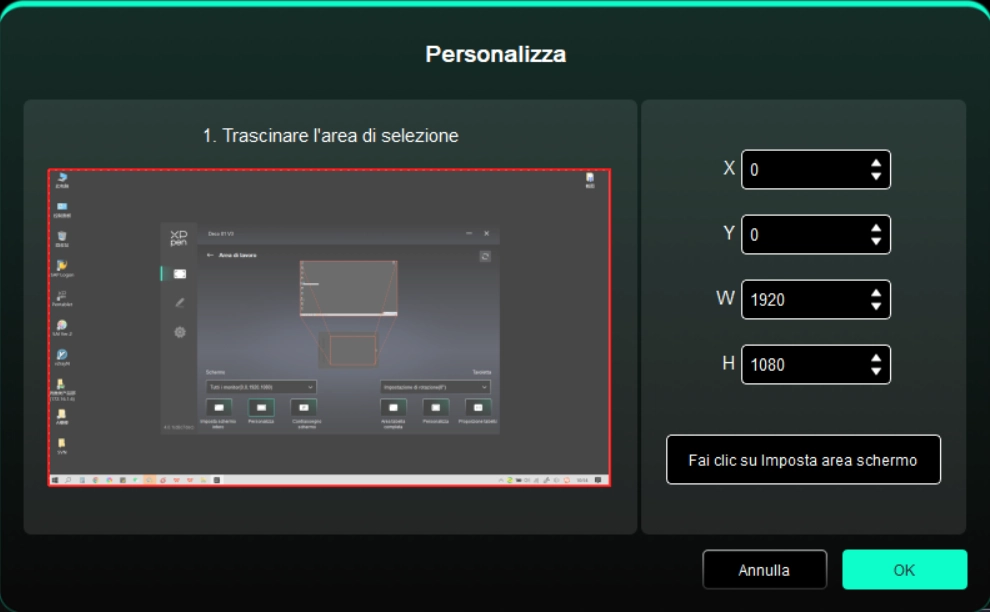Increase the Y value with up arrow
This screenshot has height=612, width=990.
(876, 228)
